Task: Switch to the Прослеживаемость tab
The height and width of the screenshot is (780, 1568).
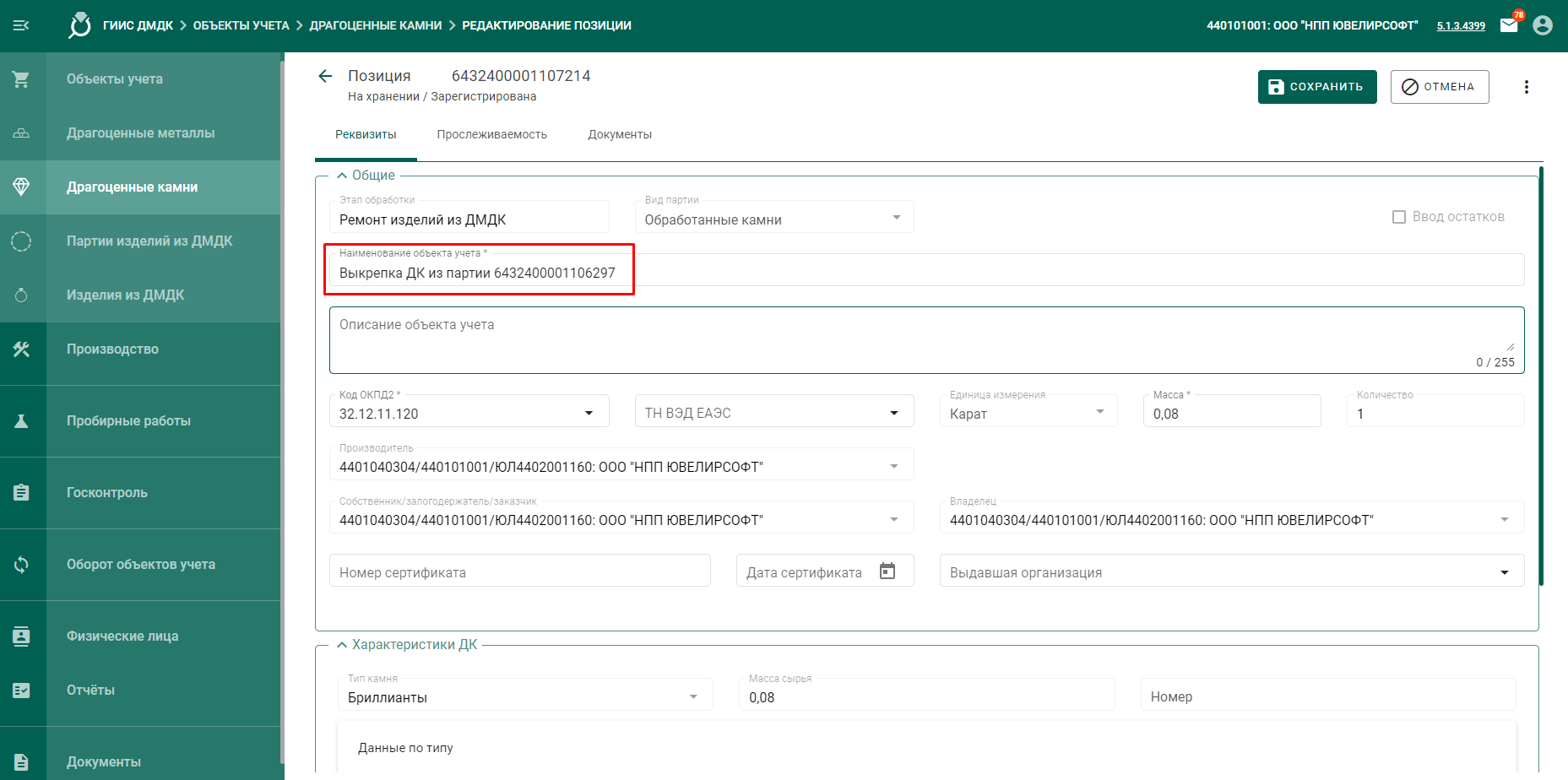Action: tap(492, 135)
